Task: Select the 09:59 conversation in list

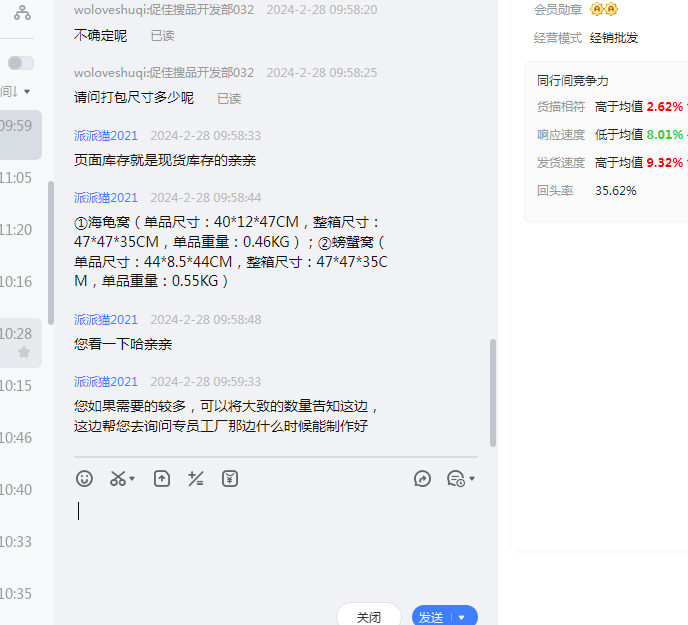Action: (21, 134)
